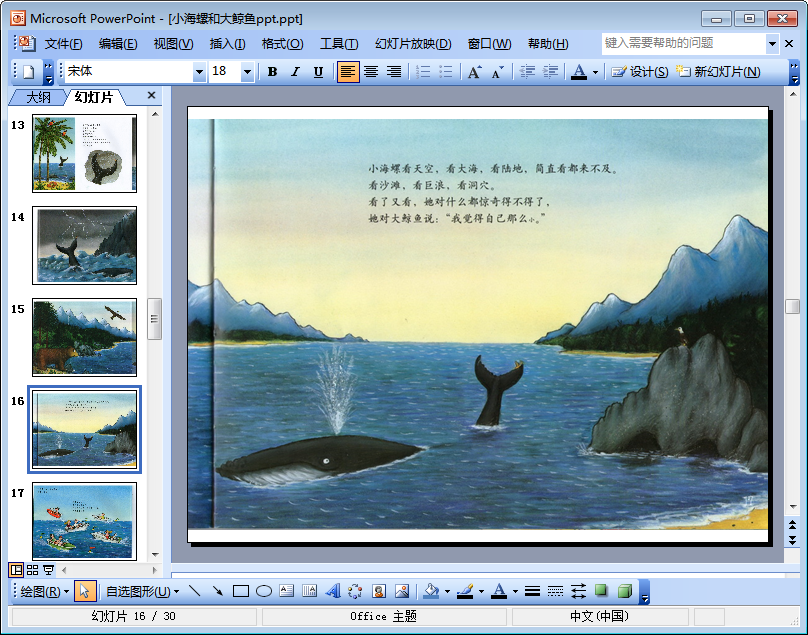Select the Arrow drawing tool

[x=217, y=591]
